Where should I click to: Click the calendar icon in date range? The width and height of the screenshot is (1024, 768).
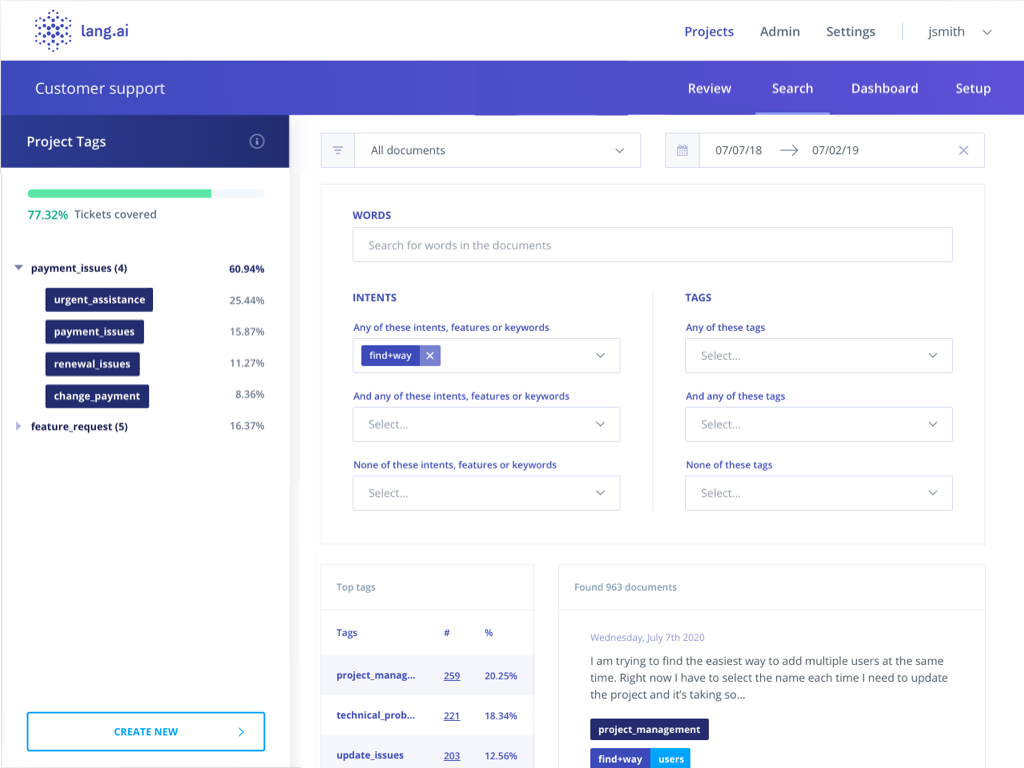pos(682,150)
